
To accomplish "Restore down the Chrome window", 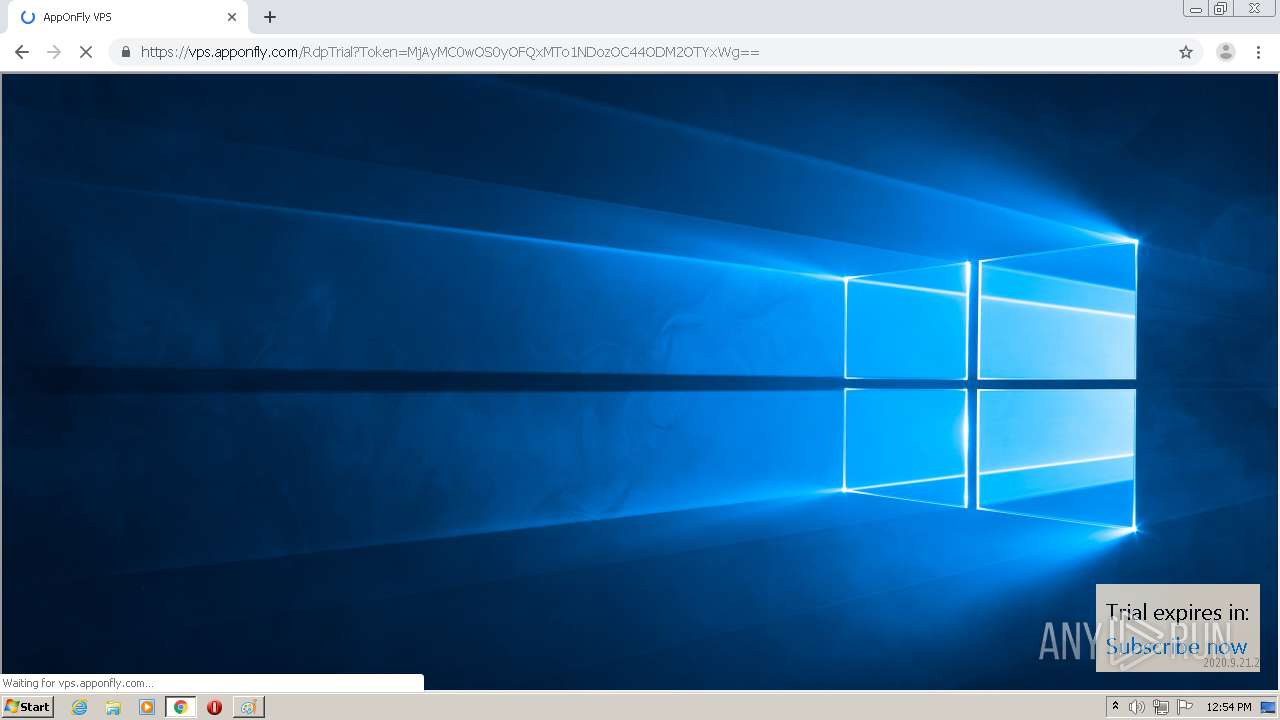I will [x=1220, y=9].
